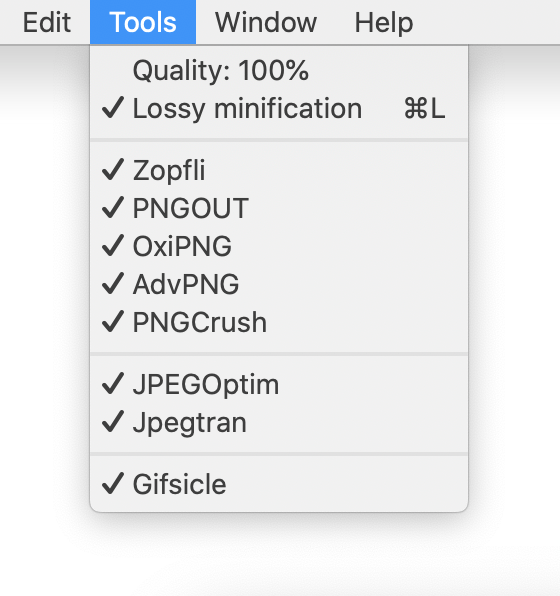
Task: Click the checkmark next to PNGOUT
Action: click(113, 208)
